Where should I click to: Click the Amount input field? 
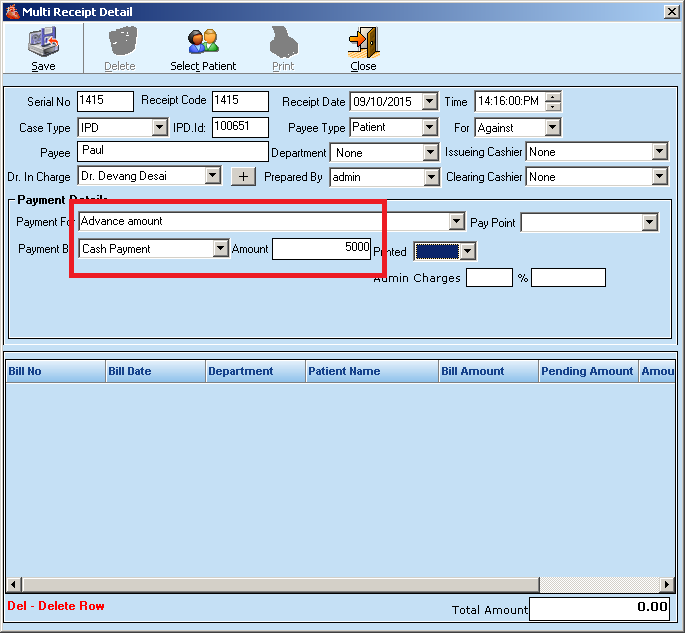pyautogui.click(x=321, y=249)
